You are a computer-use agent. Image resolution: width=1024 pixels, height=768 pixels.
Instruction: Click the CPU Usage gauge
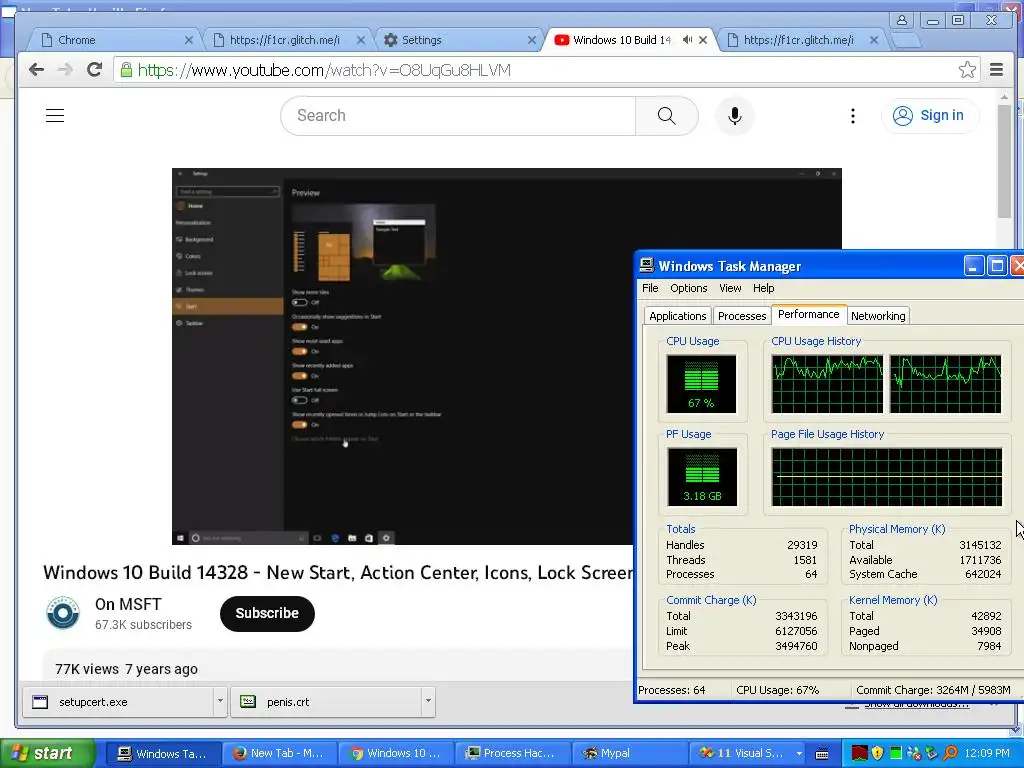[701, 384]
